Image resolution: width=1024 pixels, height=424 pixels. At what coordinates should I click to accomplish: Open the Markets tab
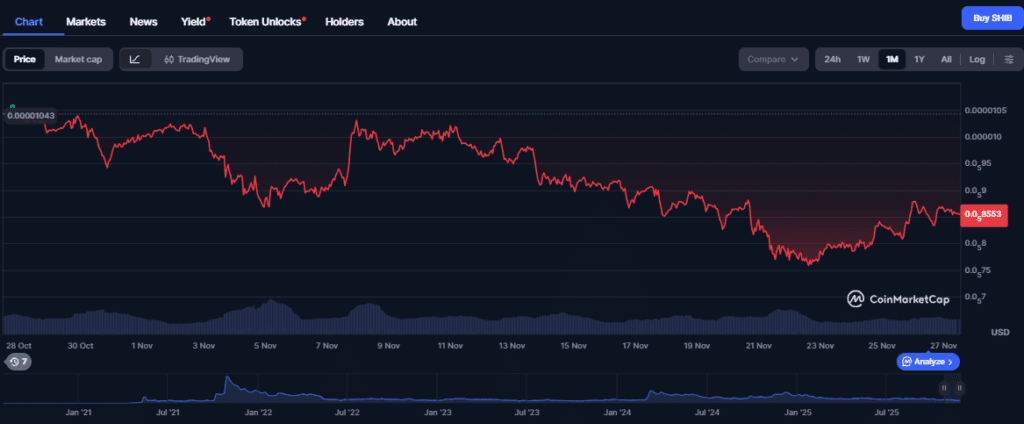click(x=86, y=21)
